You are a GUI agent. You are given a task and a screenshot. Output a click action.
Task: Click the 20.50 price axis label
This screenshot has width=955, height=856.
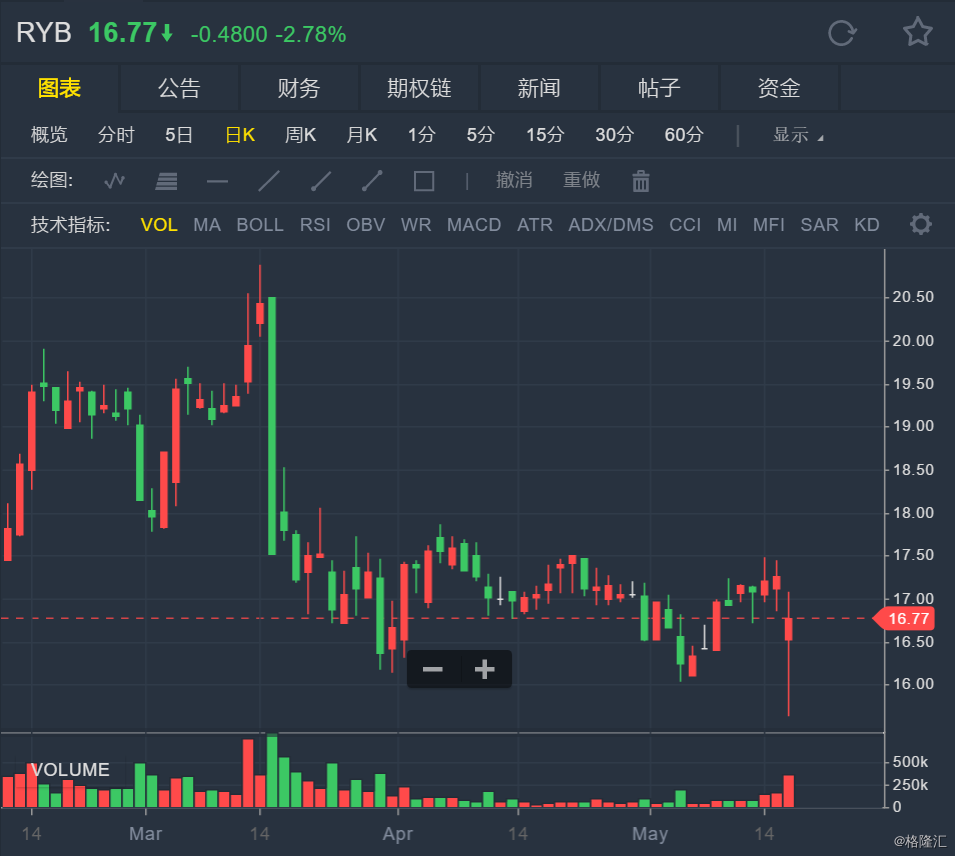pyautogui.click(x=913, y=297)
